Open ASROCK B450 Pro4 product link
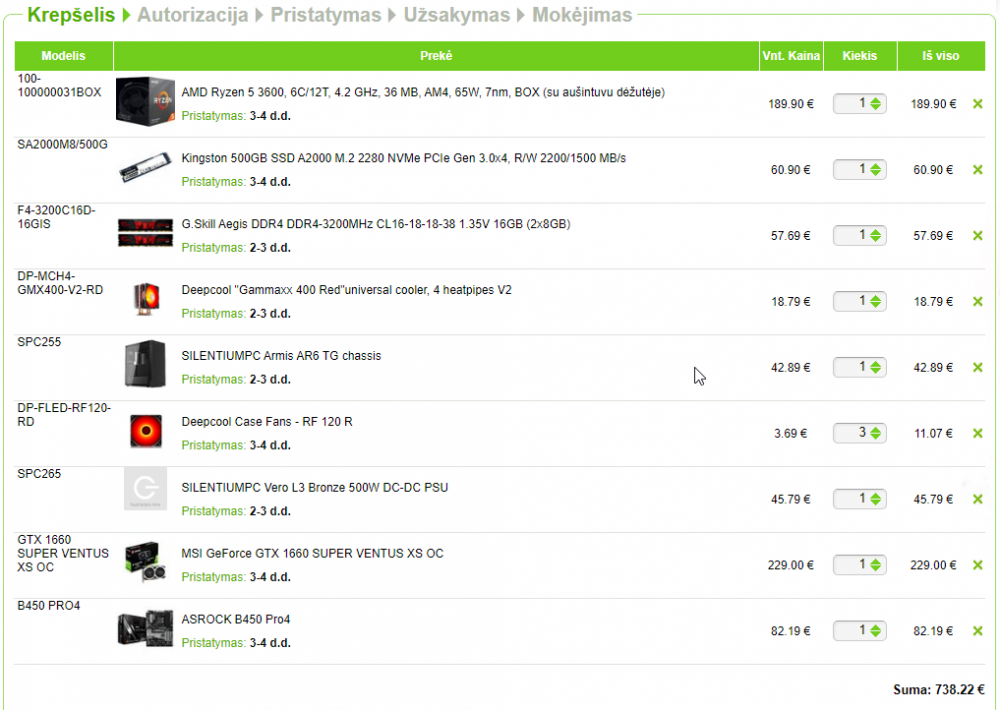The height and width of the screenshot is (710, 1000). pyautogui.click(x=235, y=619)
